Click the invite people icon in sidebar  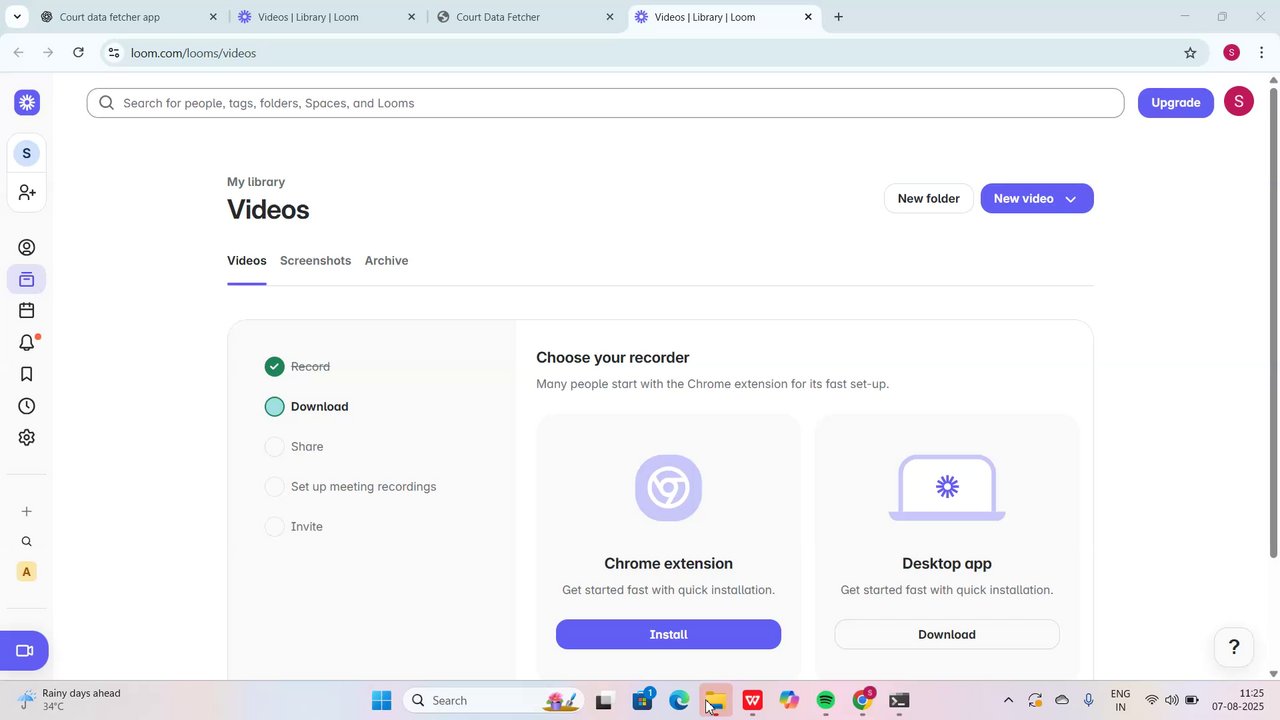[x=27, y=191]
